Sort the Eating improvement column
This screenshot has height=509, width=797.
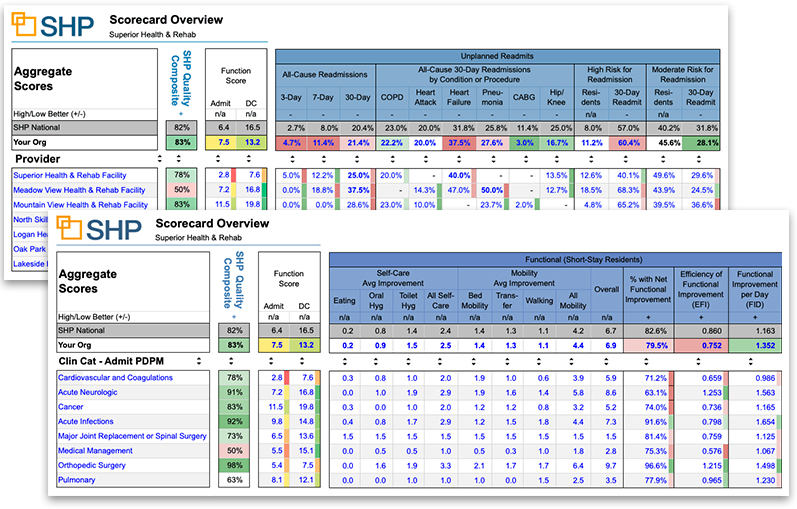345,362
